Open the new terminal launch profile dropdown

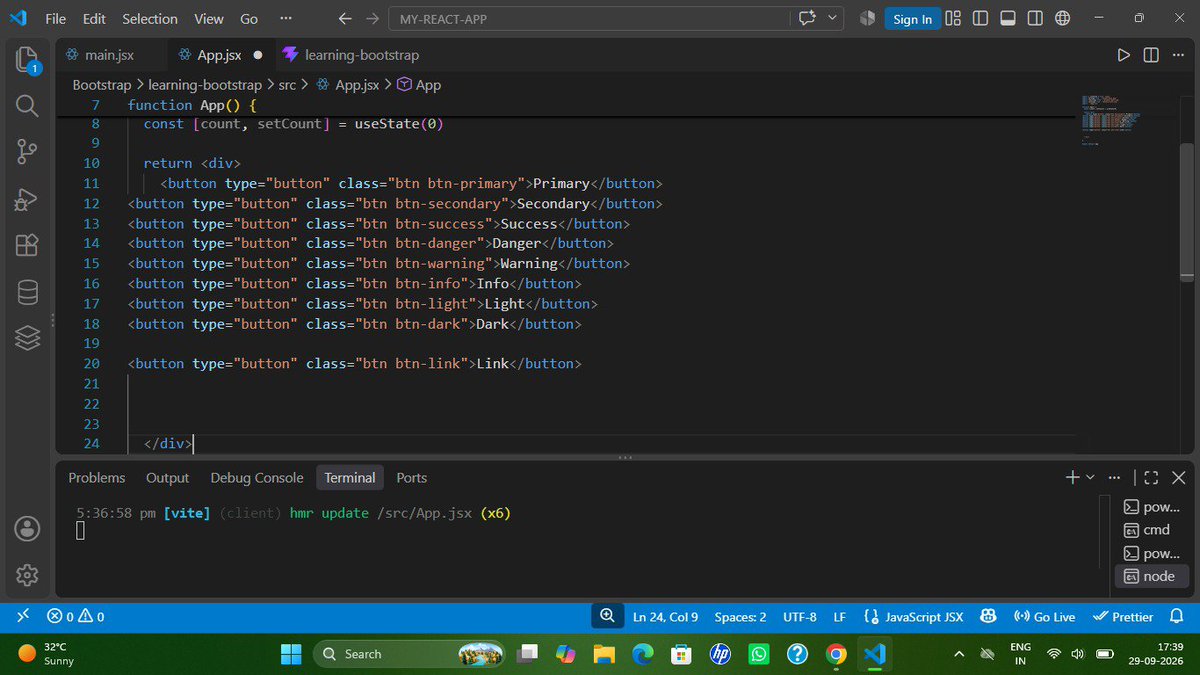pyautogui.click(x=1090, y=478)
